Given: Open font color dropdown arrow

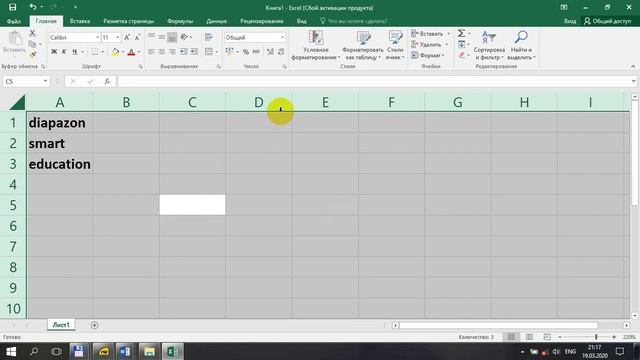Looking at the screenshot, I should [139, 52].
